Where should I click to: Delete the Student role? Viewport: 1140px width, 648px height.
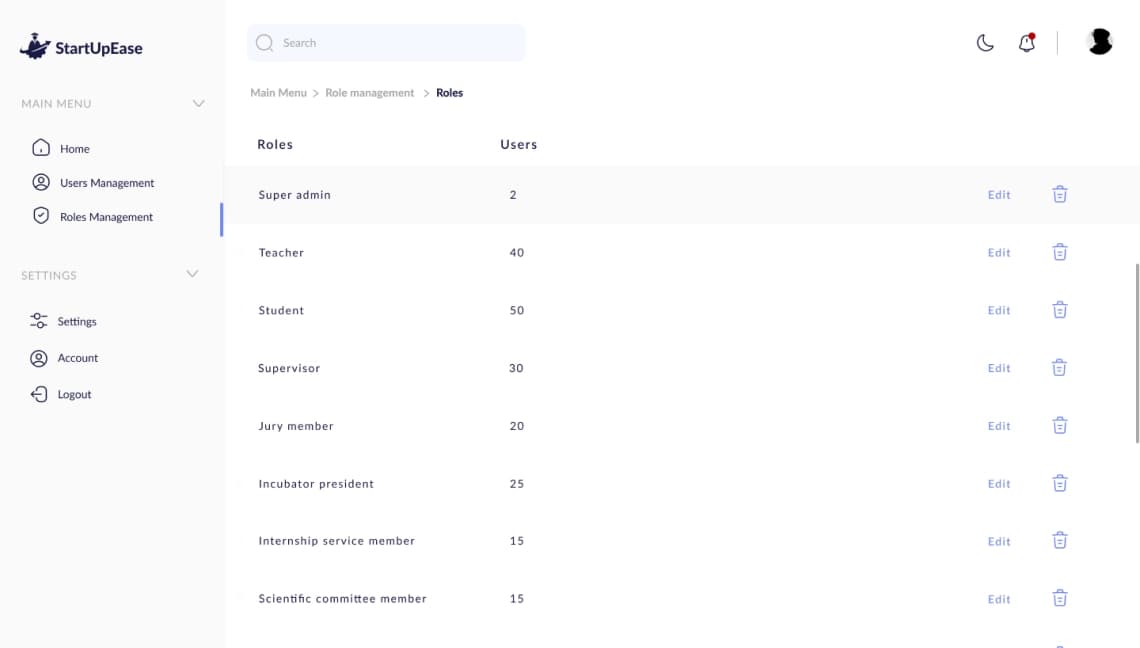pyautogui.click(x=1060, y=310)
